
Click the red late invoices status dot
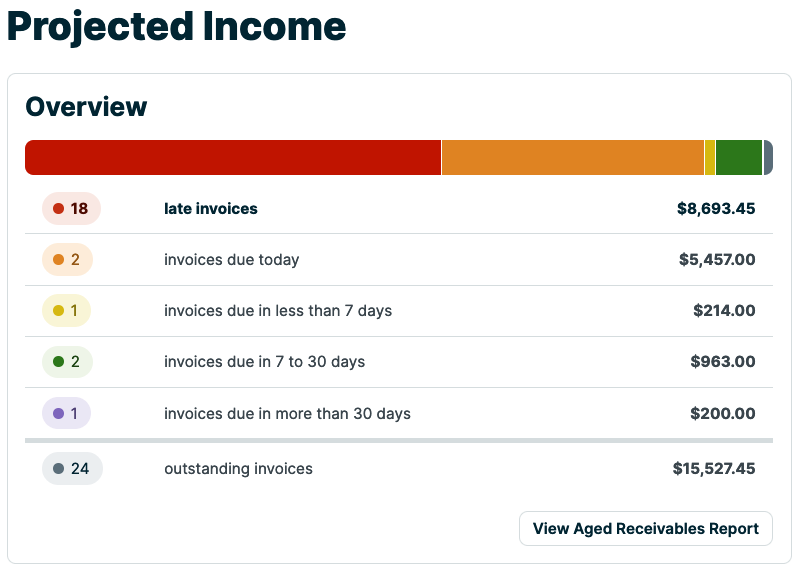click(x=56, y=208)
